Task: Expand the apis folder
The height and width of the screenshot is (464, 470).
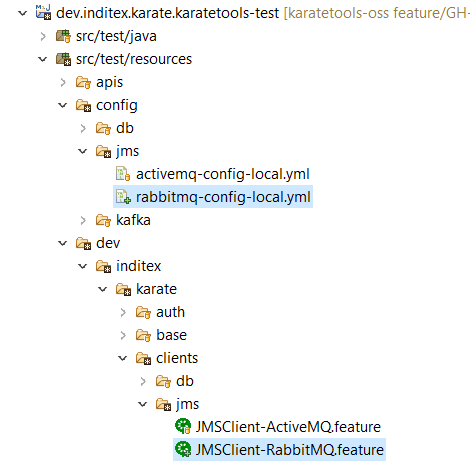Action: 63,82
